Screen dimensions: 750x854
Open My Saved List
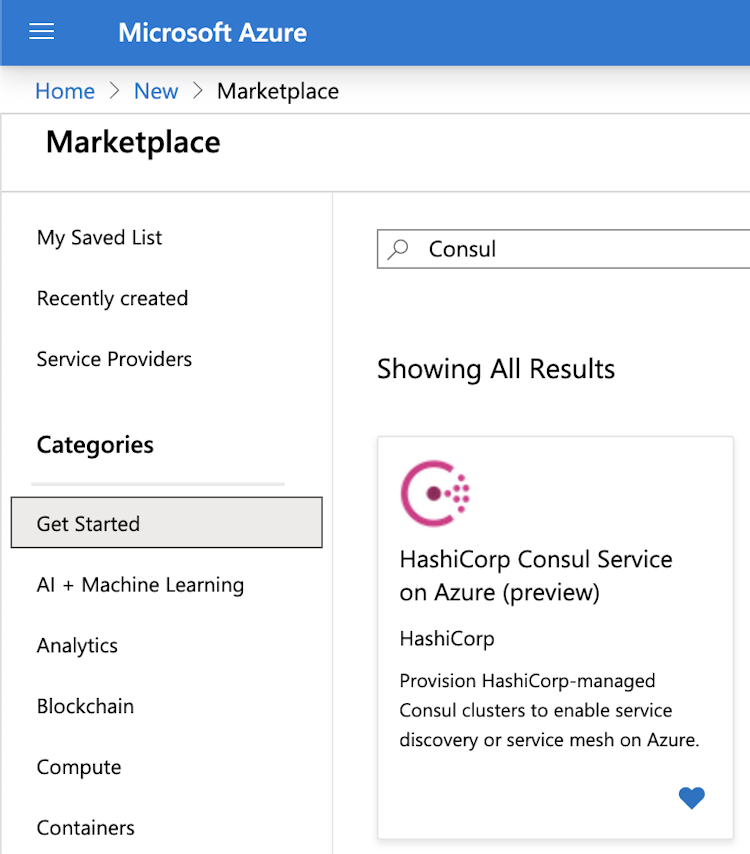coord(99,237)
